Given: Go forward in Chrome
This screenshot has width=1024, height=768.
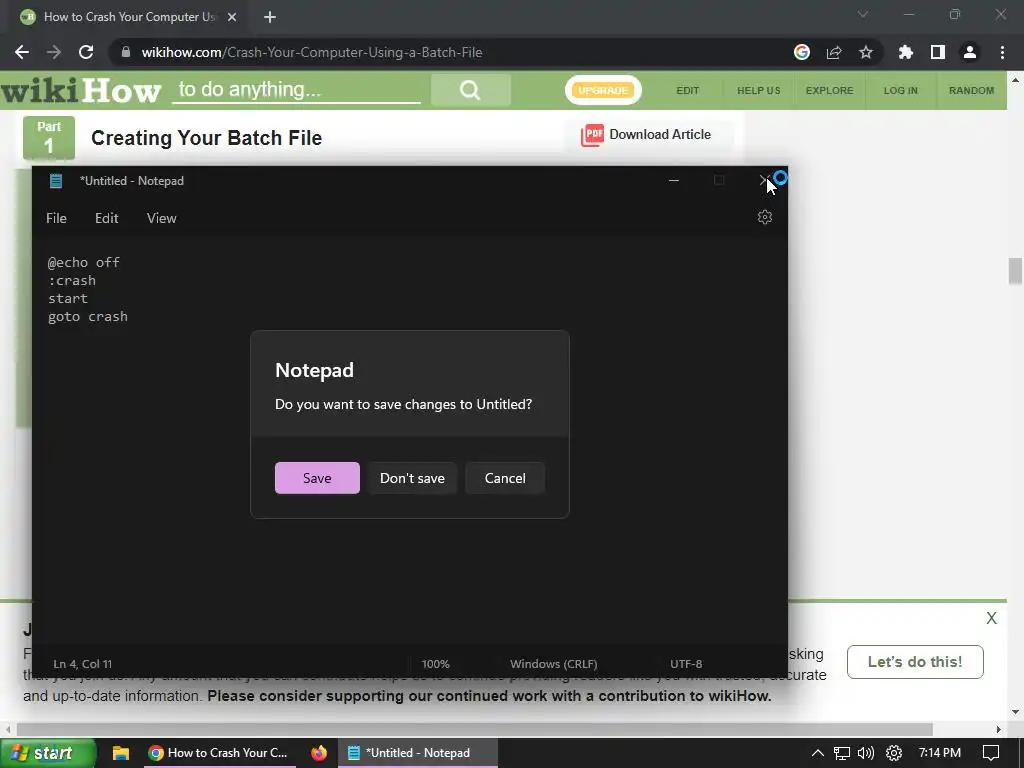Looking at the screenshot, I should pyautogui.click(x=54, y=52).
